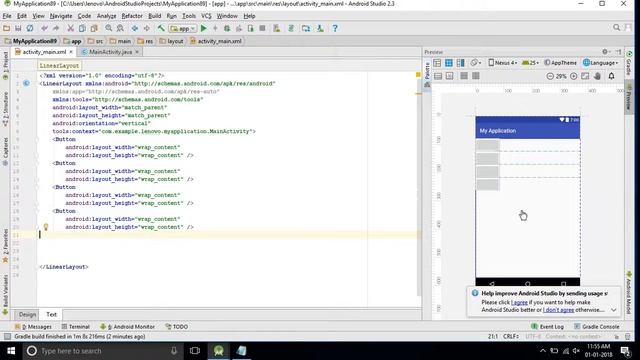The width and height of the screenshot is (640, 360).
Task: Open the orientation dropdown in preview
Action: pyautogui.click(x=476, y=63)
